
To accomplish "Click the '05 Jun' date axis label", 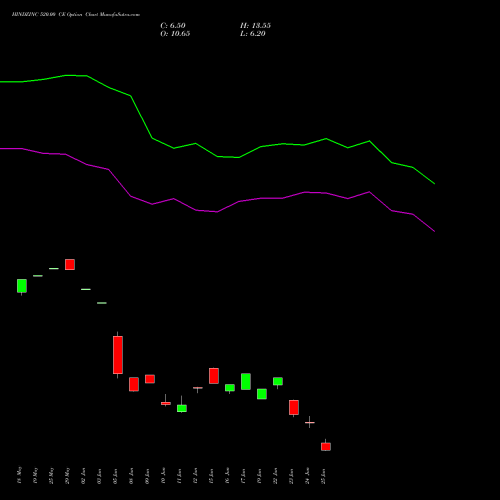I will click(x=115, y=476).
